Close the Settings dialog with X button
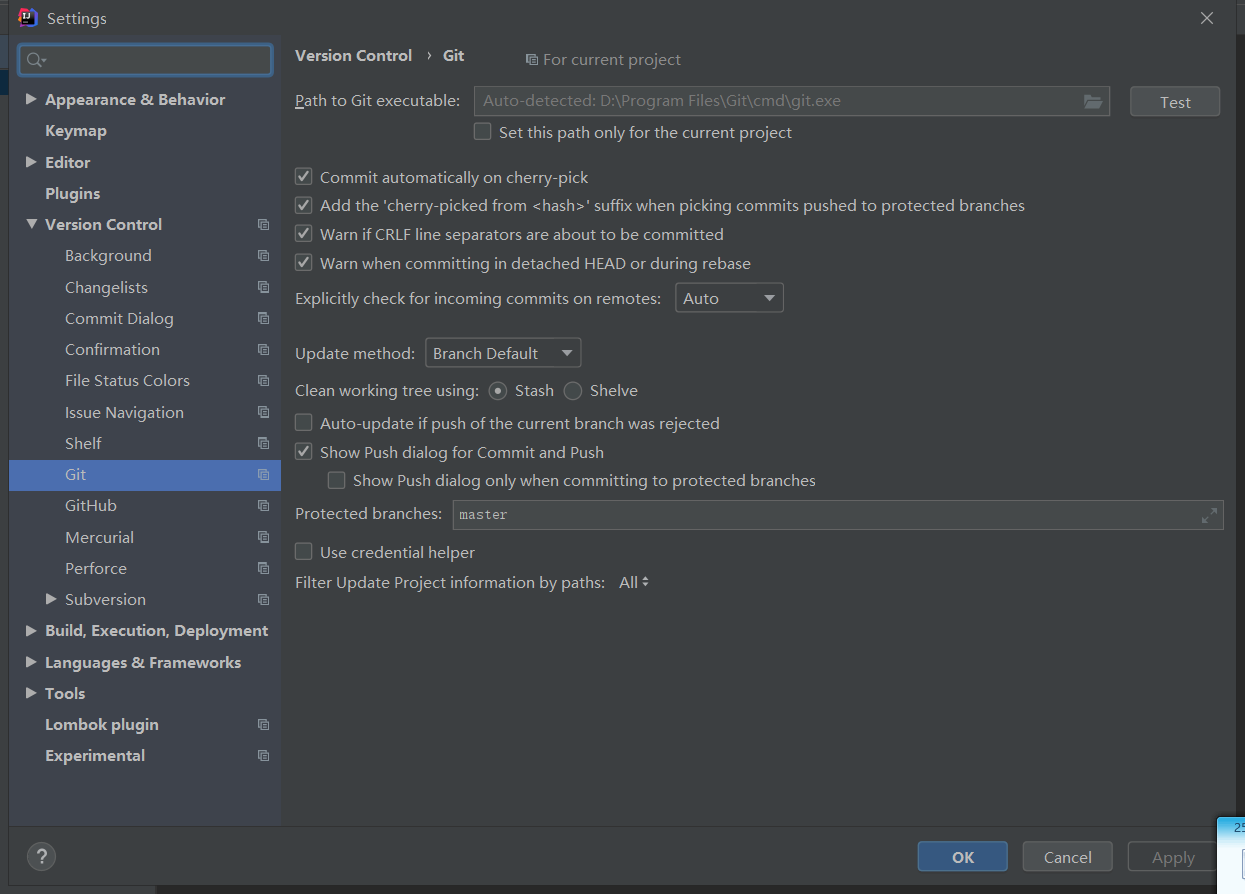Viewport: 1245px width, 894px height. tap(1207, 18)
